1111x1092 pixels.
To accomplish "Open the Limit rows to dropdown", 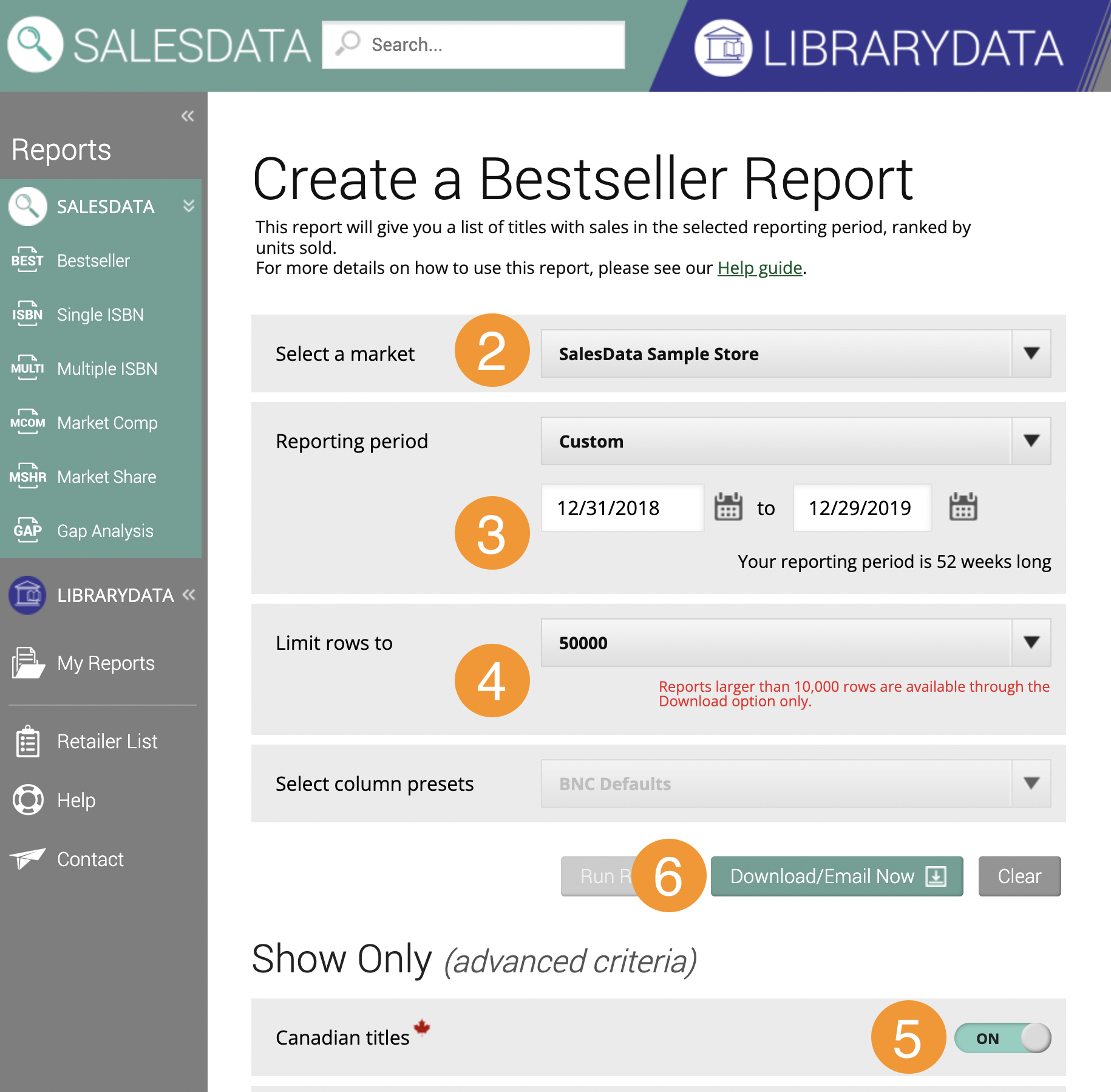I will (x=796, y=643).
